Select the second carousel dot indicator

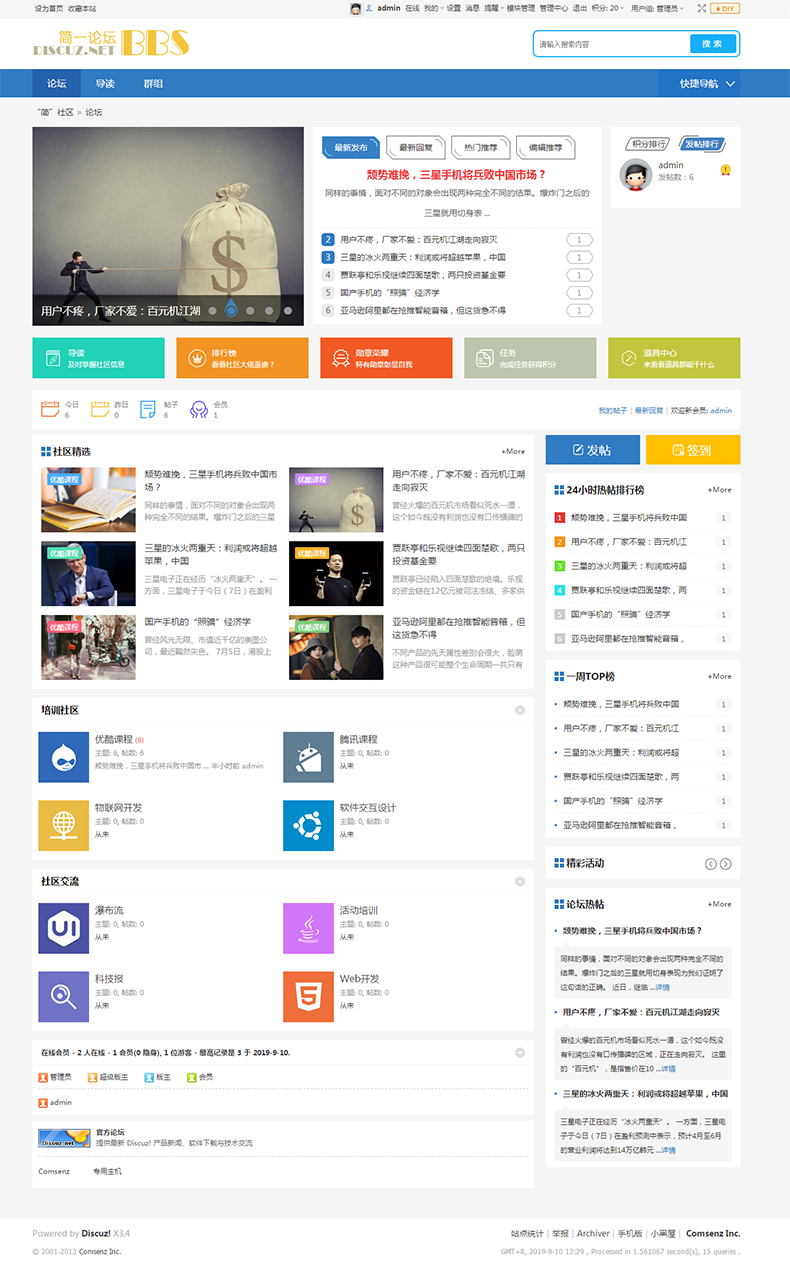click(x=231, y=311)
